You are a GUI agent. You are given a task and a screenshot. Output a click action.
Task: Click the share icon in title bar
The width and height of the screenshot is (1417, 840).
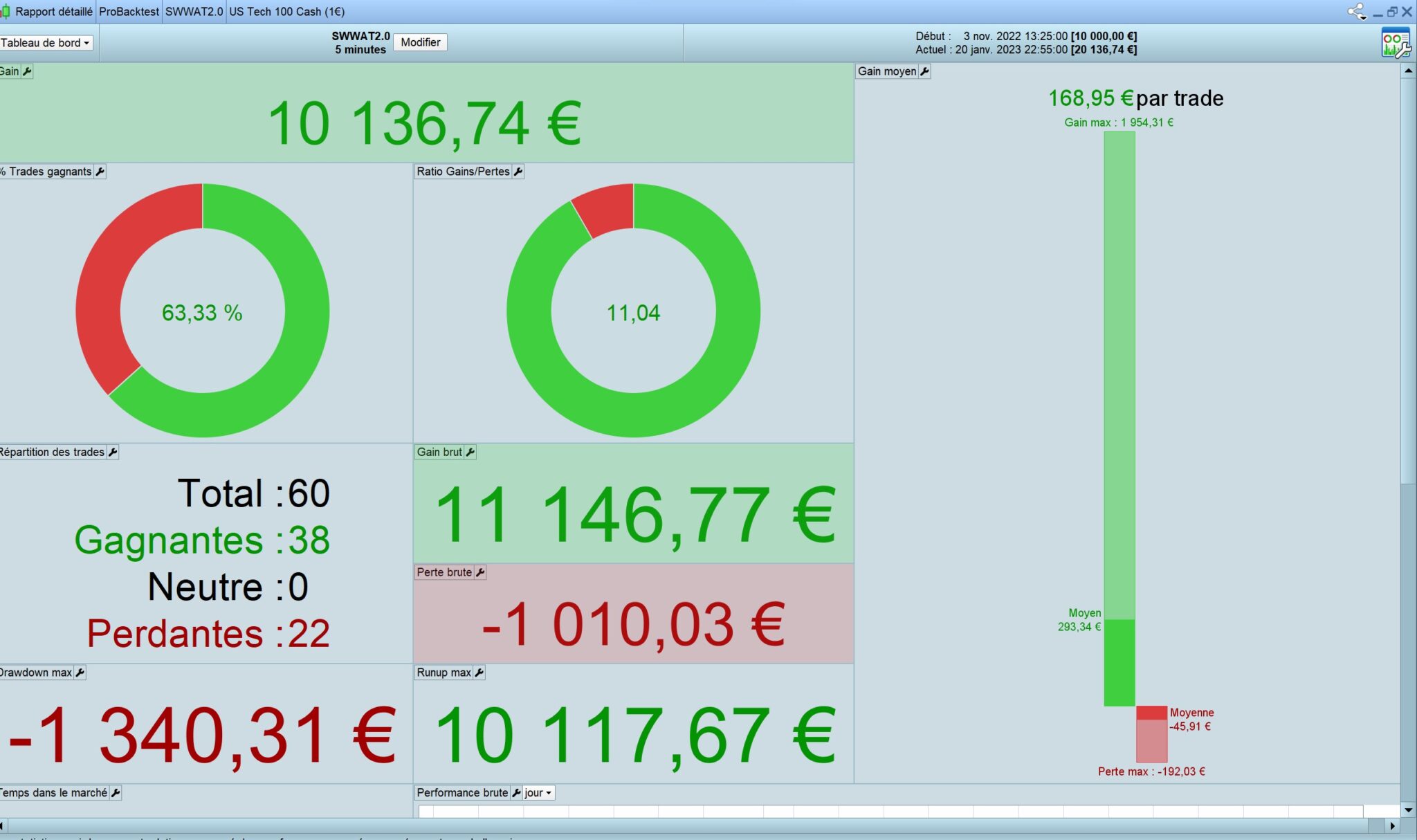coord(1356,12)
